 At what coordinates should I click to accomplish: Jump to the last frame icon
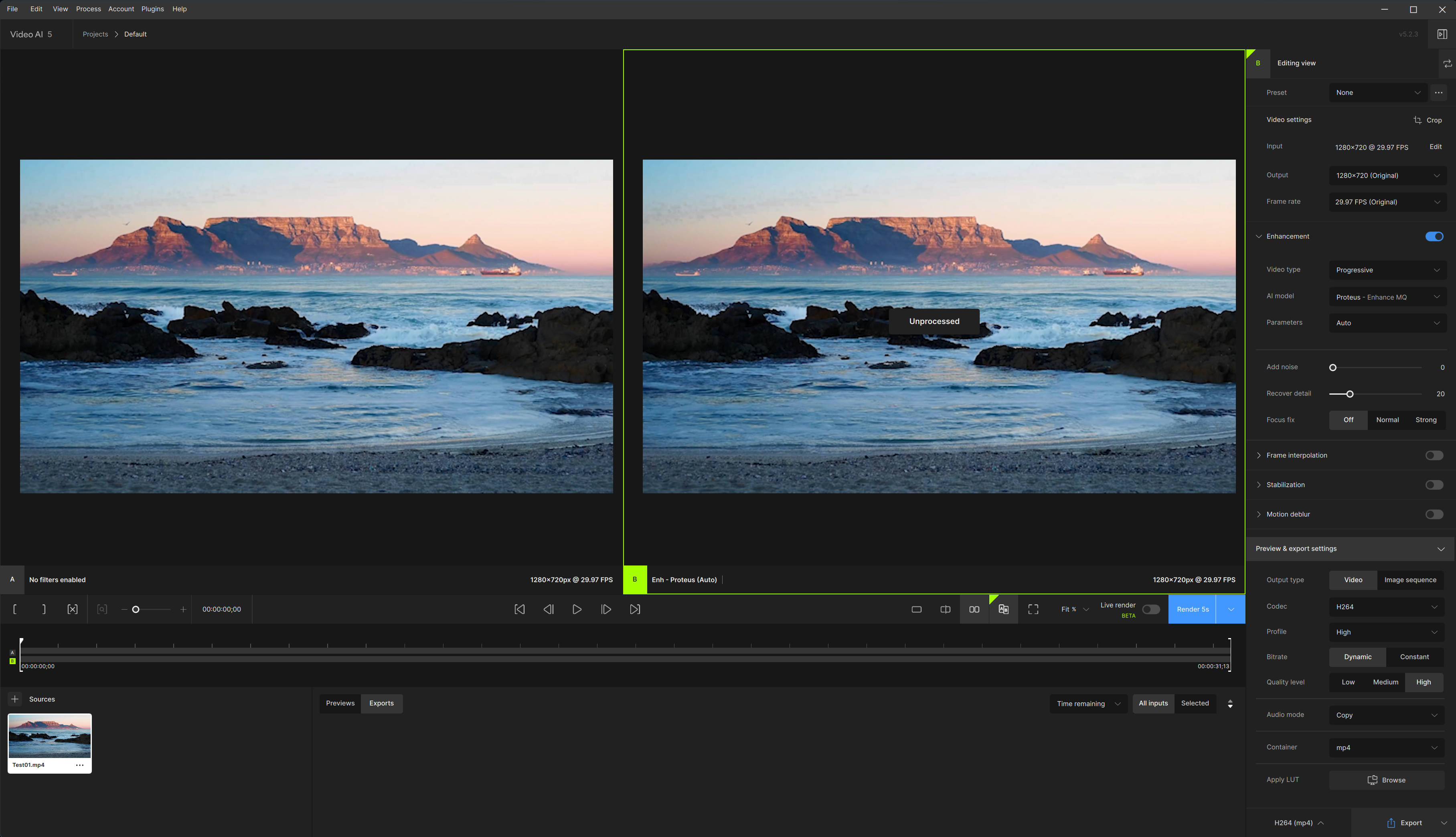click(x=635, y=609)
